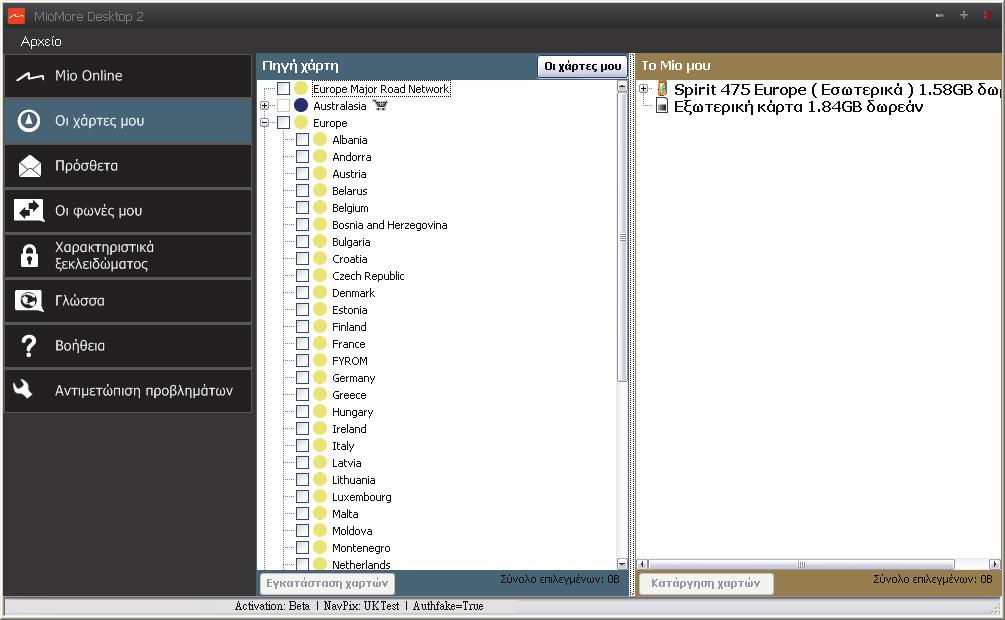Click yellow map dot next to Denmark
This screenshot has width=1005, height=620.
point(320,292)
